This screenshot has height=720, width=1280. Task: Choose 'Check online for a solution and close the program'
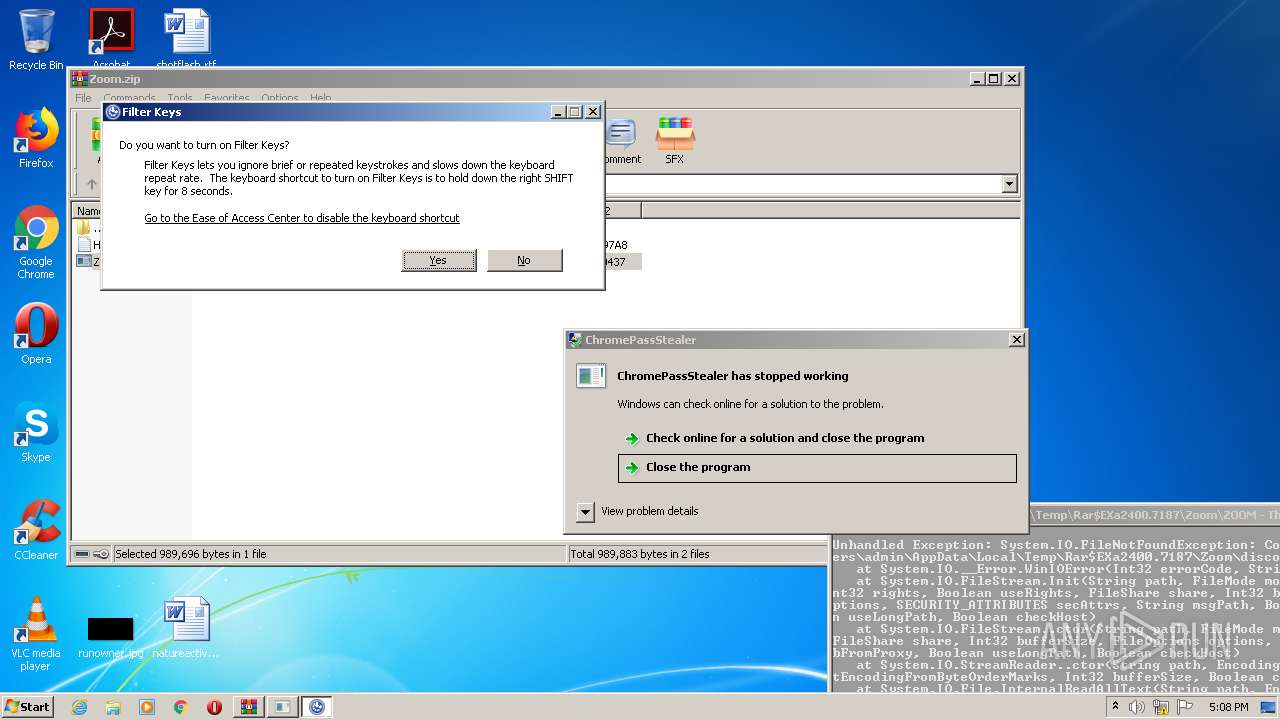point(785,438)
